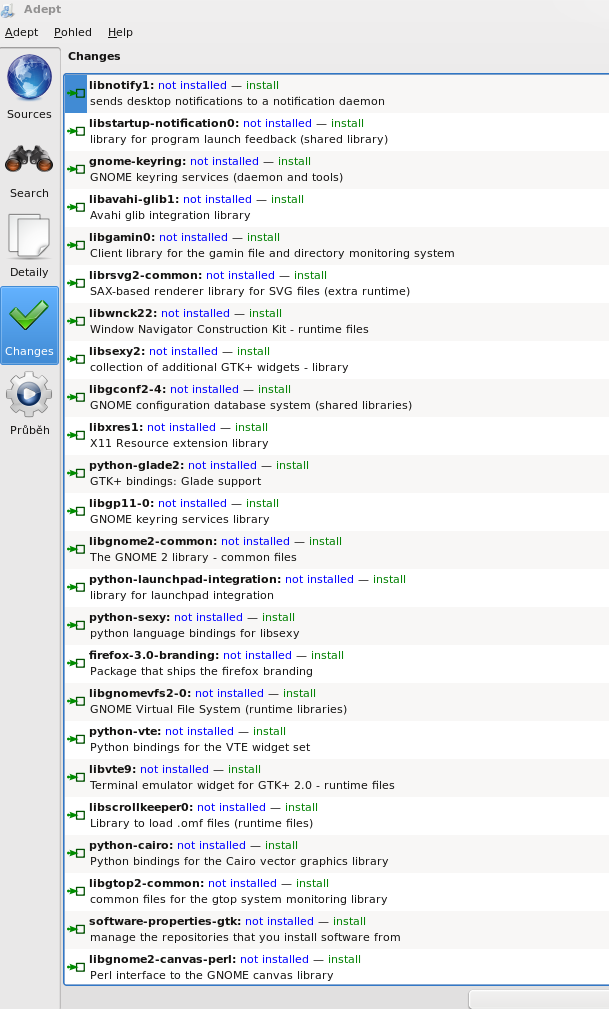The height and width of the screenshot is (1009, 609).
Task: Click install status icon beside firefox-3.0-branding
Action: click(76, 663)
